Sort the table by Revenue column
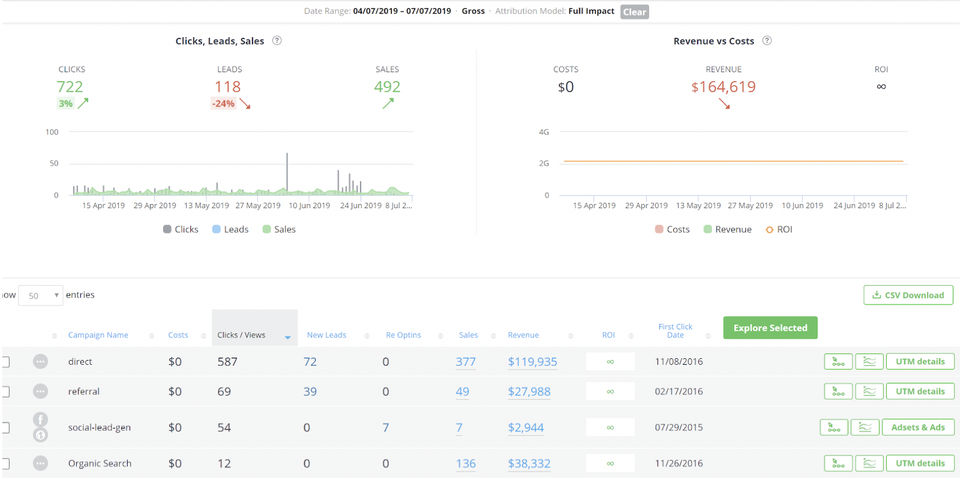Image resolution: width=960 pixels, height=479 pixels. (523, 335)
